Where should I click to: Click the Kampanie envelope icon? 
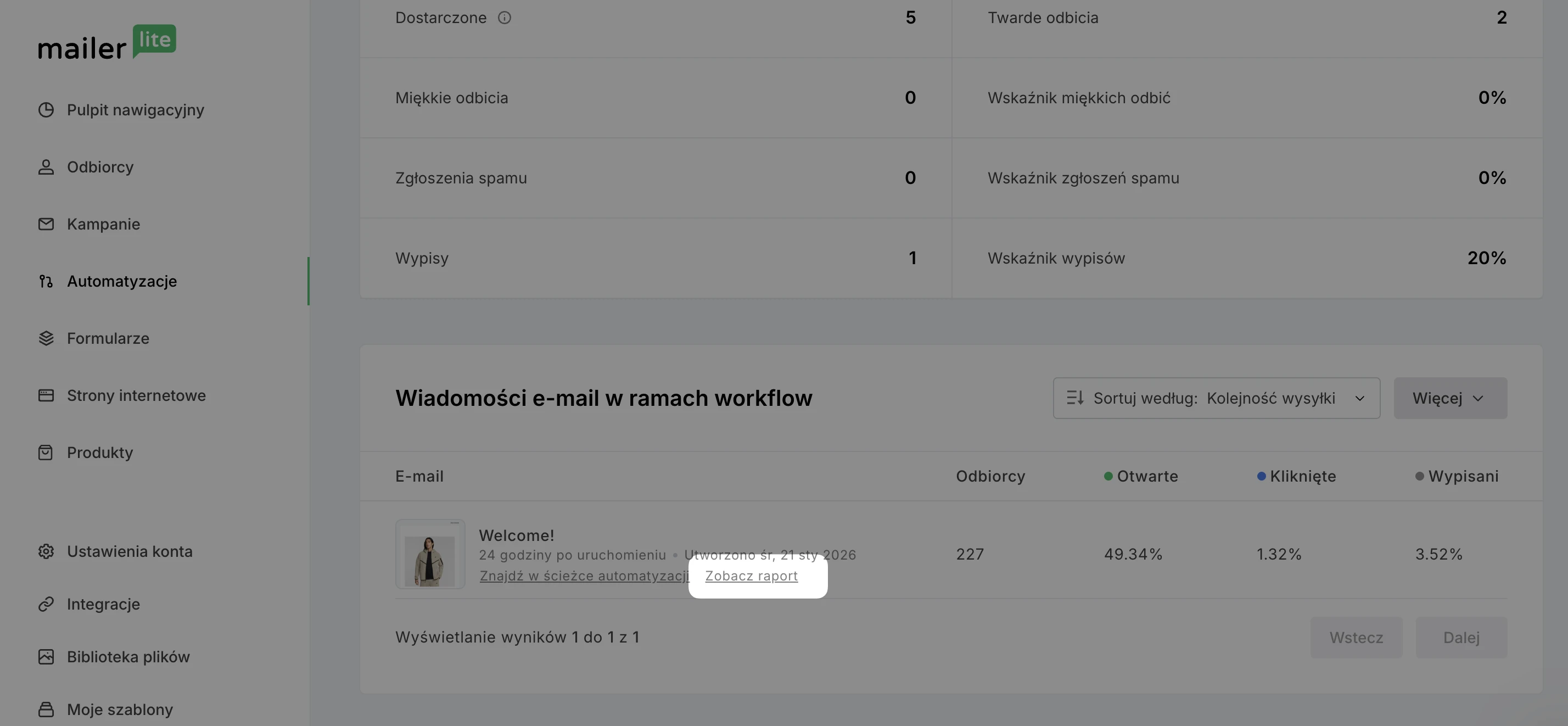46,224
